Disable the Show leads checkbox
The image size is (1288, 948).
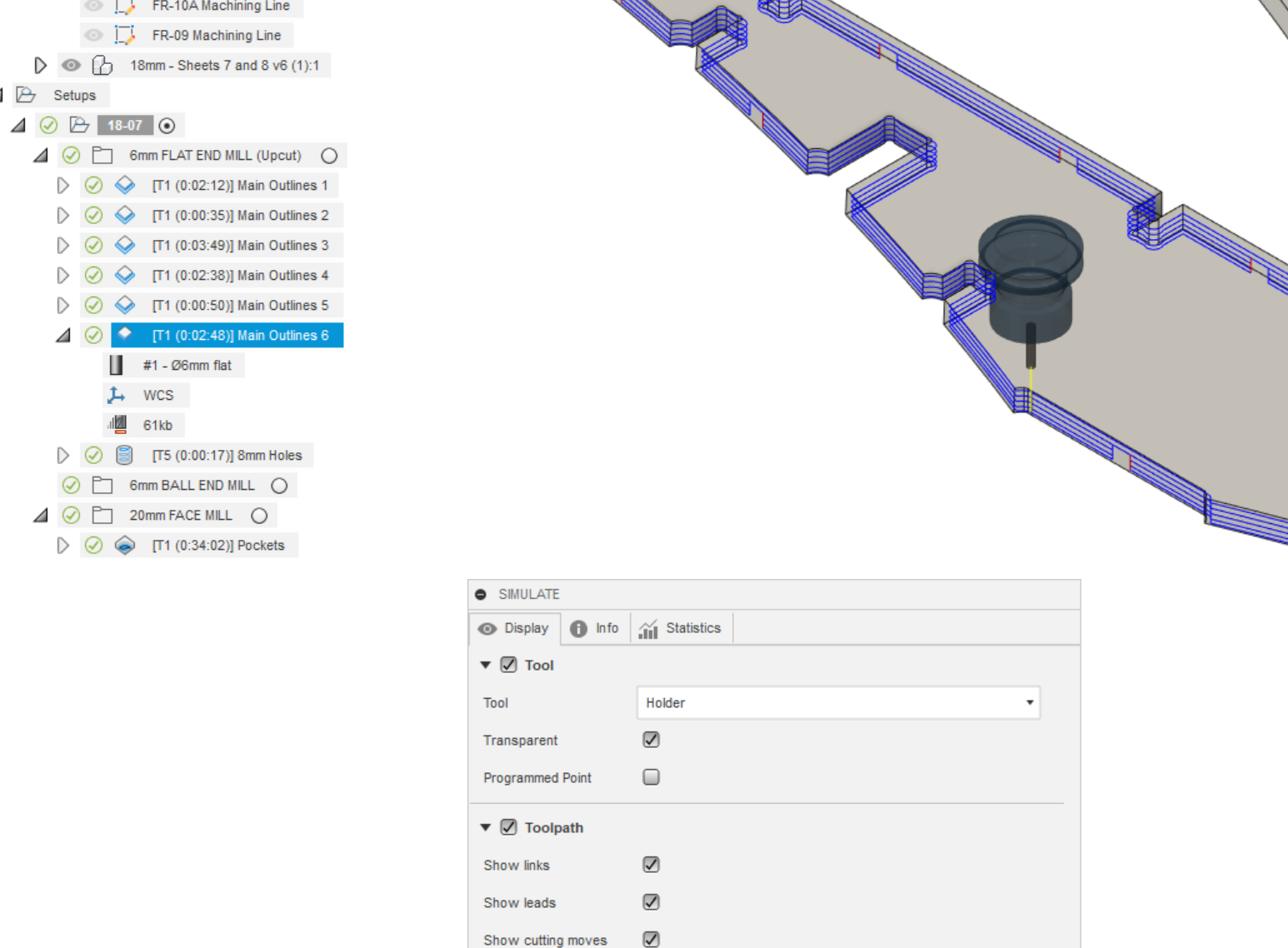pos(651,902)
